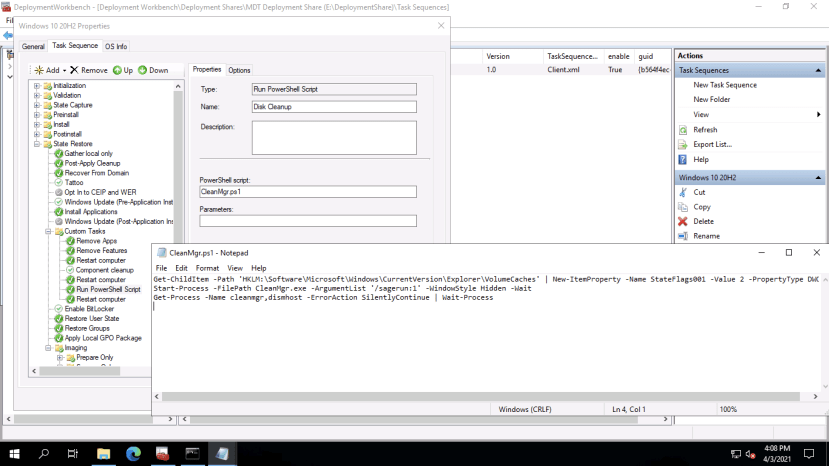Click the Parameters input field
This screenshot has height=466, width=829.
(308, 221)
